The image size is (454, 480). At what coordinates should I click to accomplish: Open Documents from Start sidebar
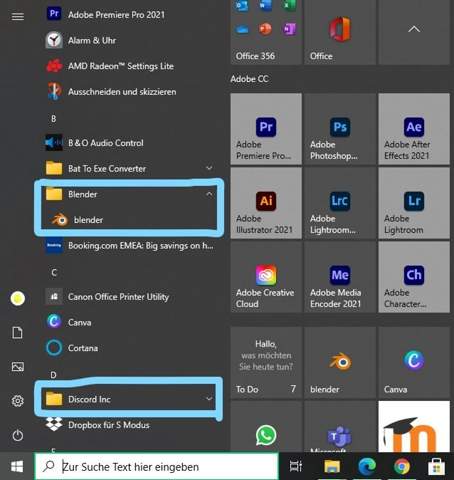(18, 333)
